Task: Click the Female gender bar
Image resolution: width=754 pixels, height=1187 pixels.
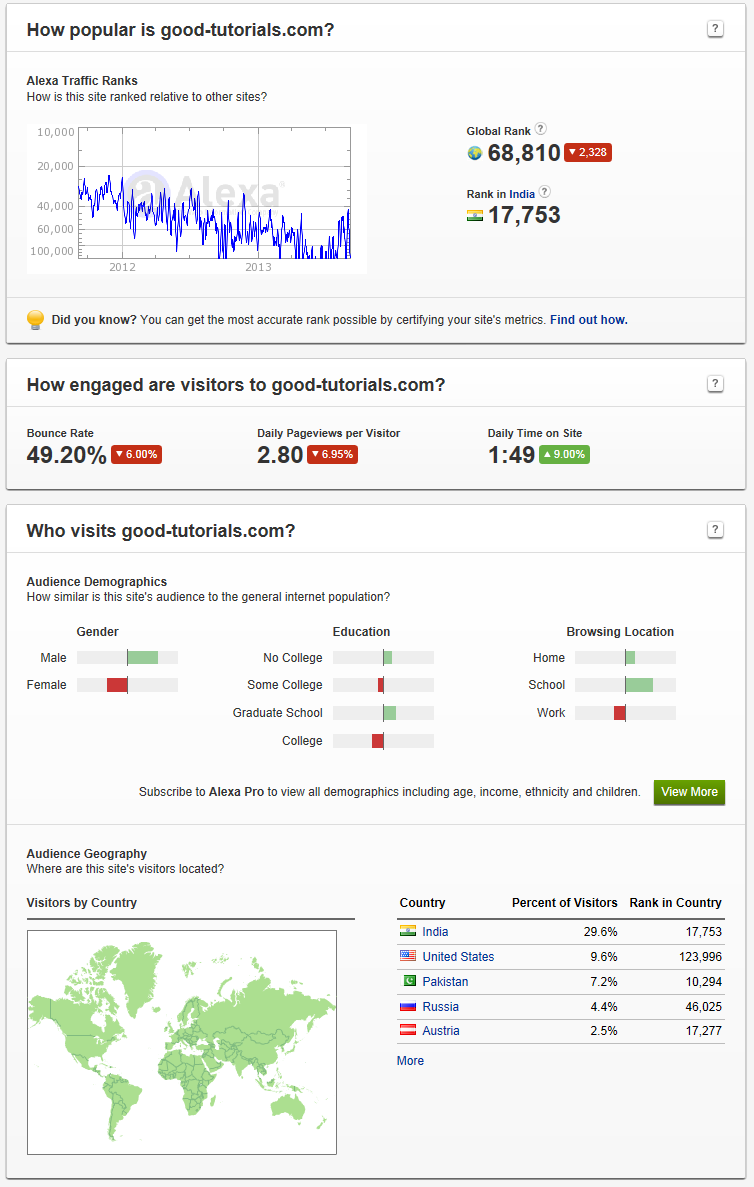Action: pos(127,684)
